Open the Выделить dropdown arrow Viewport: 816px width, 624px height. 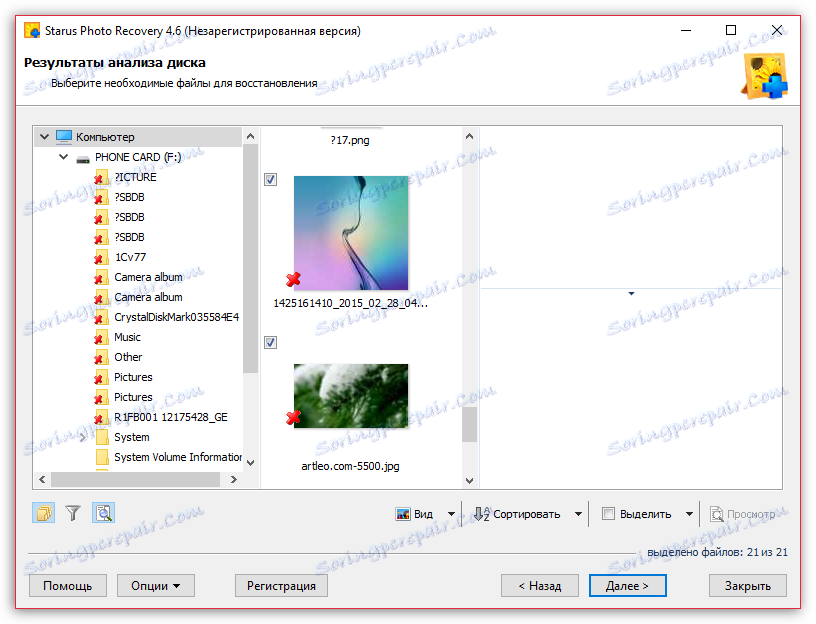(689, 514)
